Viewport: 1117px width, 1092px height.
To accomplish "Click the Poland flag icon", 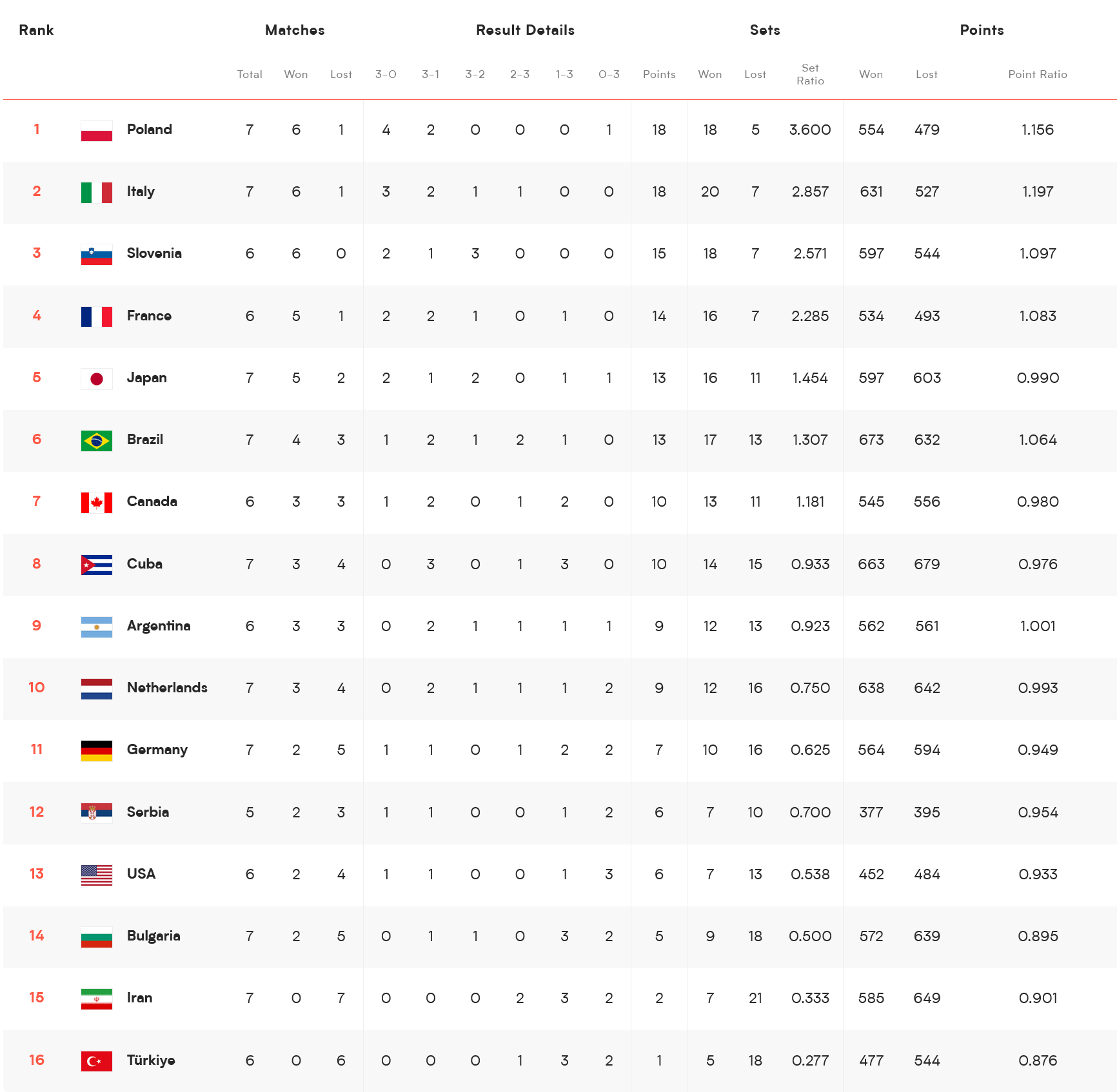I will [x=97, y=130].
